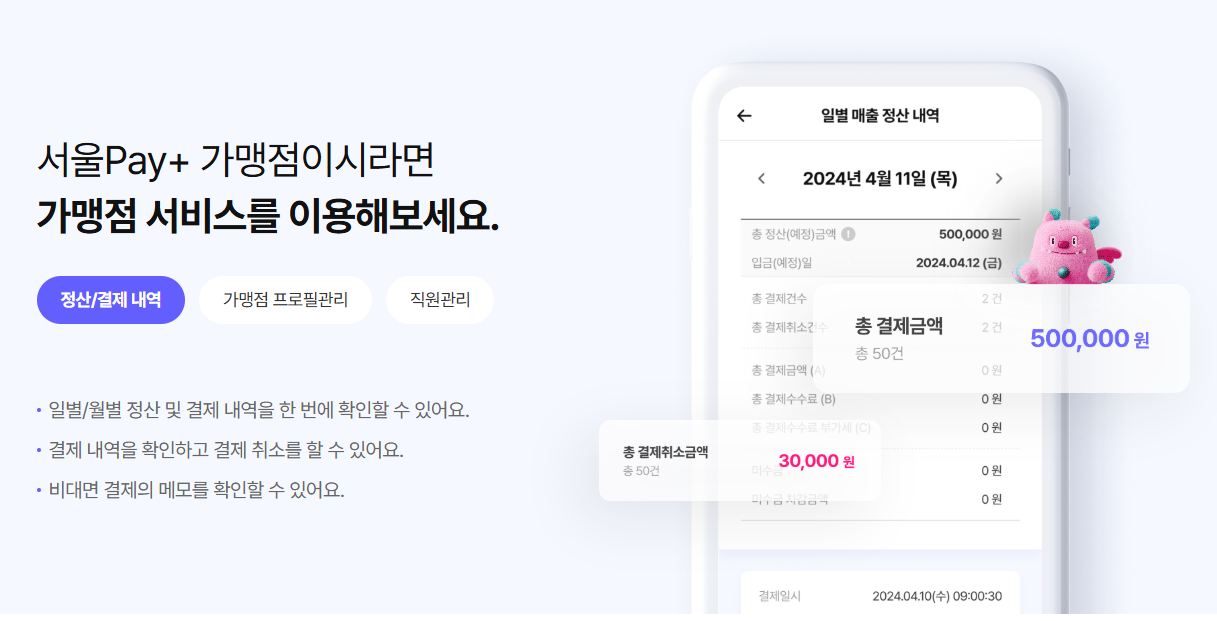
Task: Select the 정산/결제 내역 pill
Action: (x=110, y=300)
